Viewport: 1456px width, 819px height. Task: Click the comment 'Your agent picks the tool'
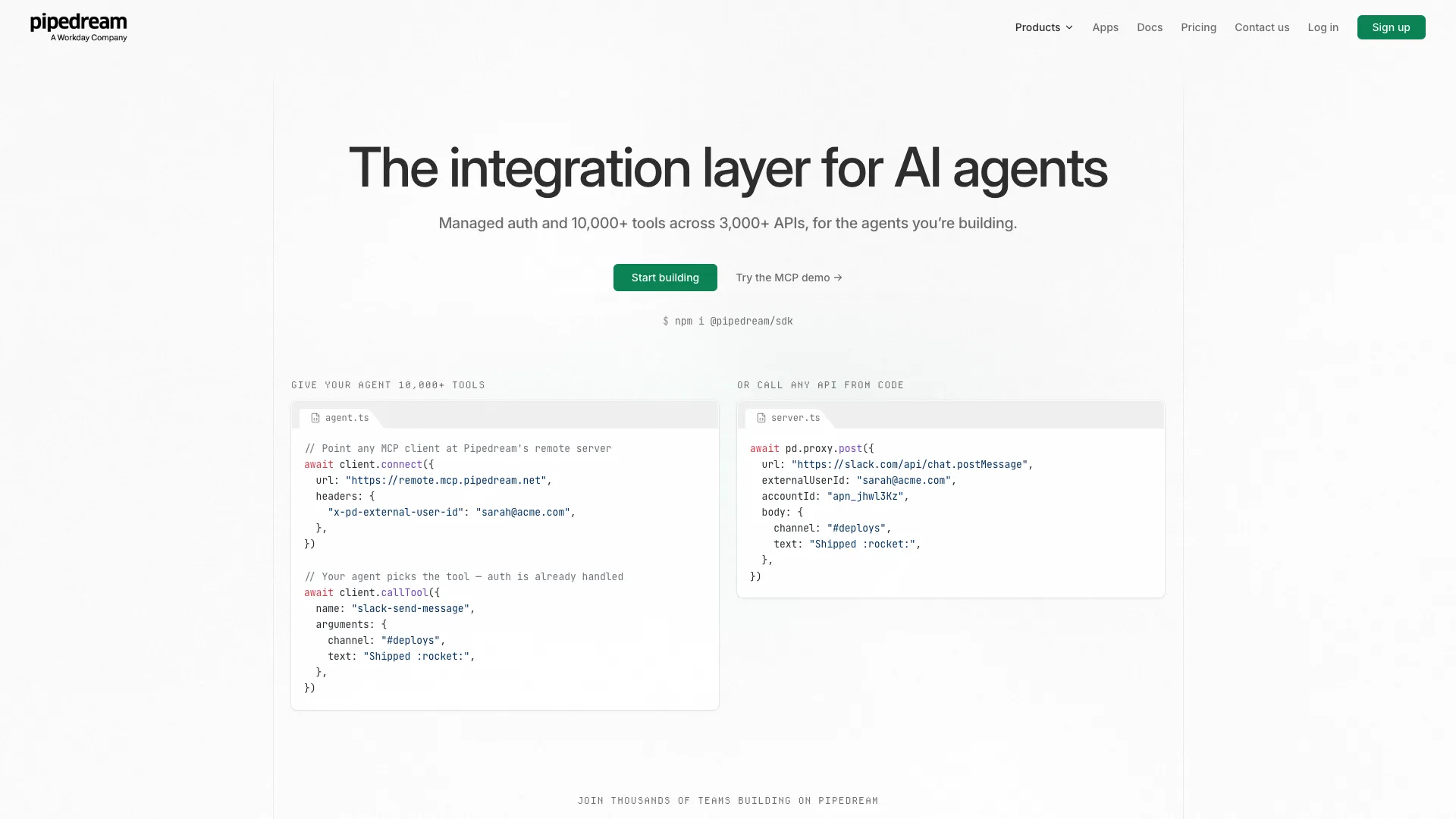click(x=464, y=577)
